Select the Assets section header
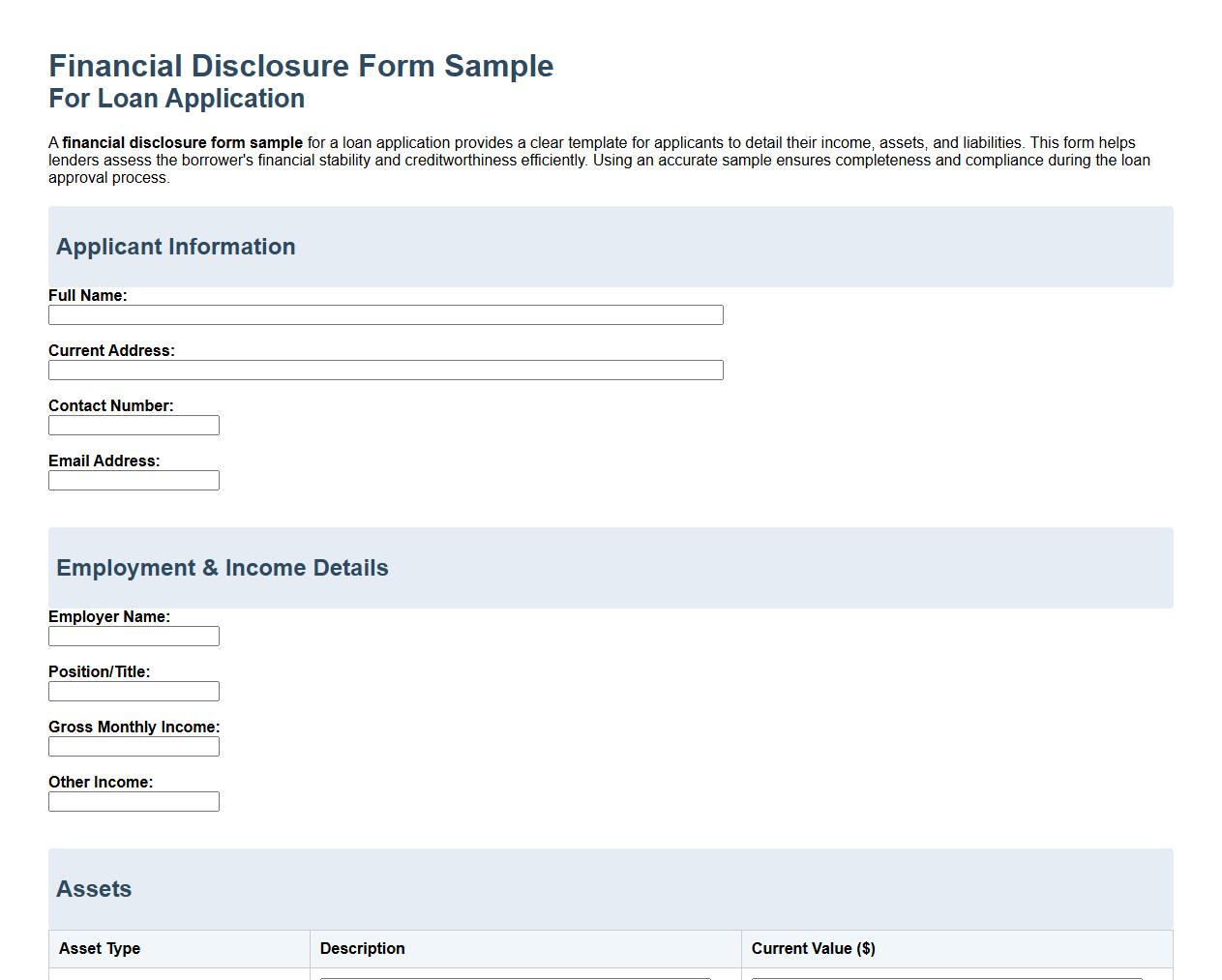Screen dimensions: 1222x980 pos(94,889)
